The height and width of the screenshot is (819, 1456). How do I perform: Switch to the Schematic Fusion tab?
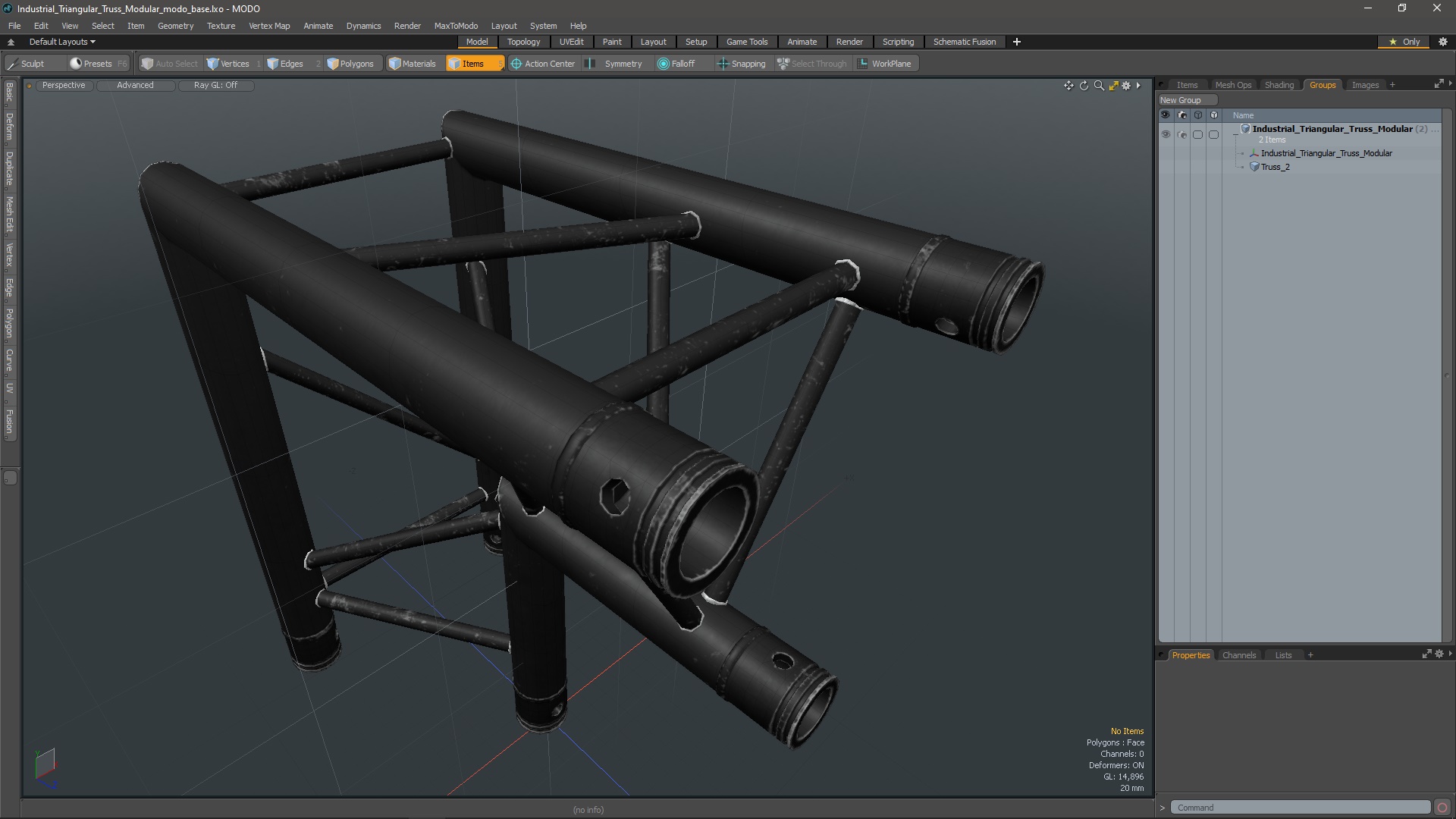click(965, 42)
